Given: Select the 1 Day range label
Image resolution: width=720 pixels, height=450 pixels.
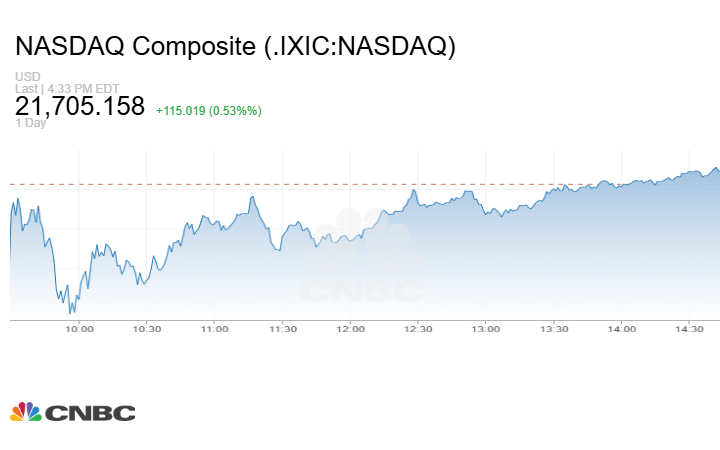Looking at the screenshot, I should point(30,124).
